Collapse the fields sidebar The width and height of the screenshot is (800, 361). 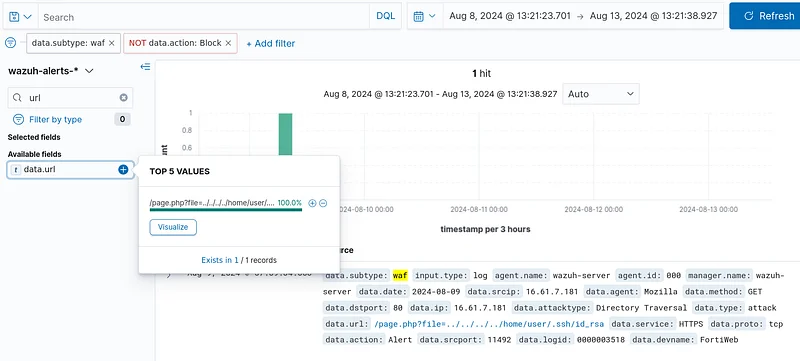pos(145,67)
